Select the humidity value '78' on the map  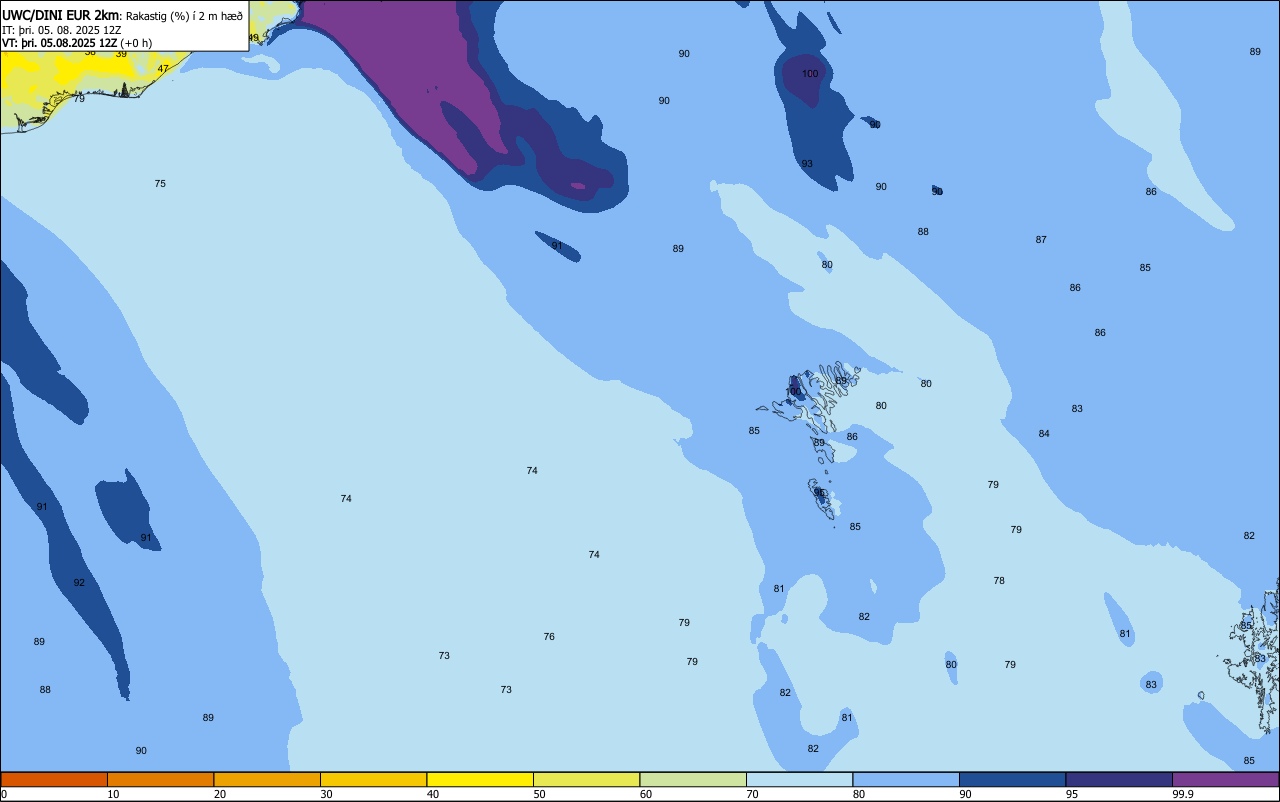[999, 581]
